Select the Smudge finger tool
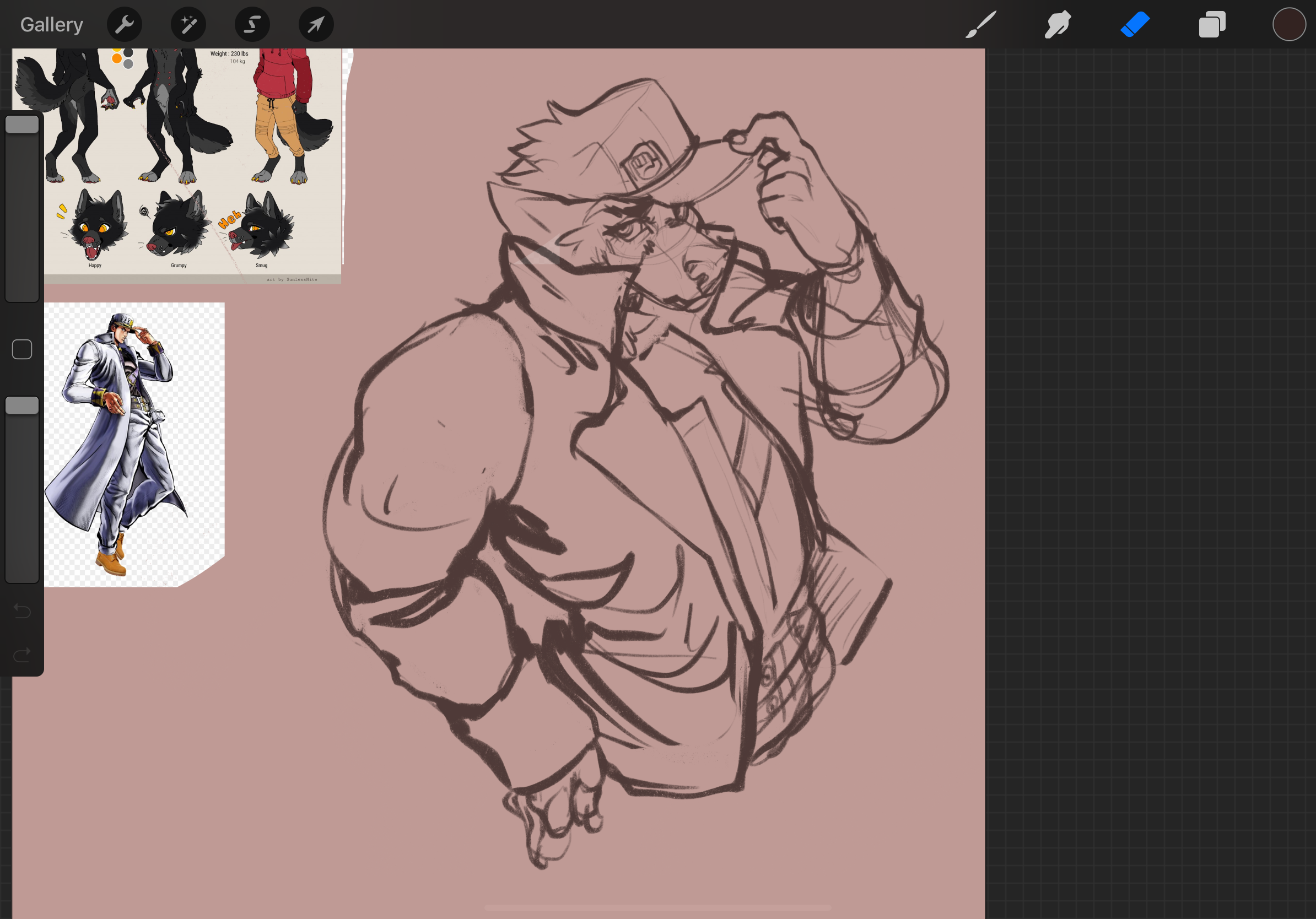The height and width of the screenshot is (919, 1316). coord(1058,25)
